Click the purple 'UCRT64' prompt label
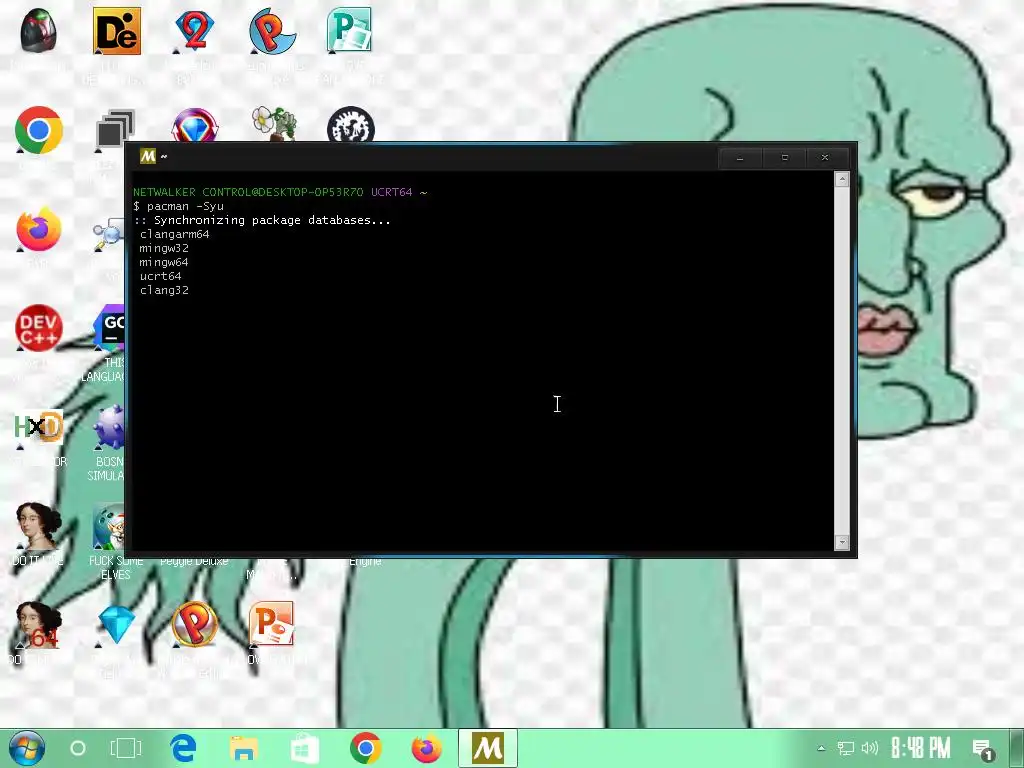Image resolution: width=1024 pixels, height=768 pixels. pyautogui.click(x=392, y=192)
